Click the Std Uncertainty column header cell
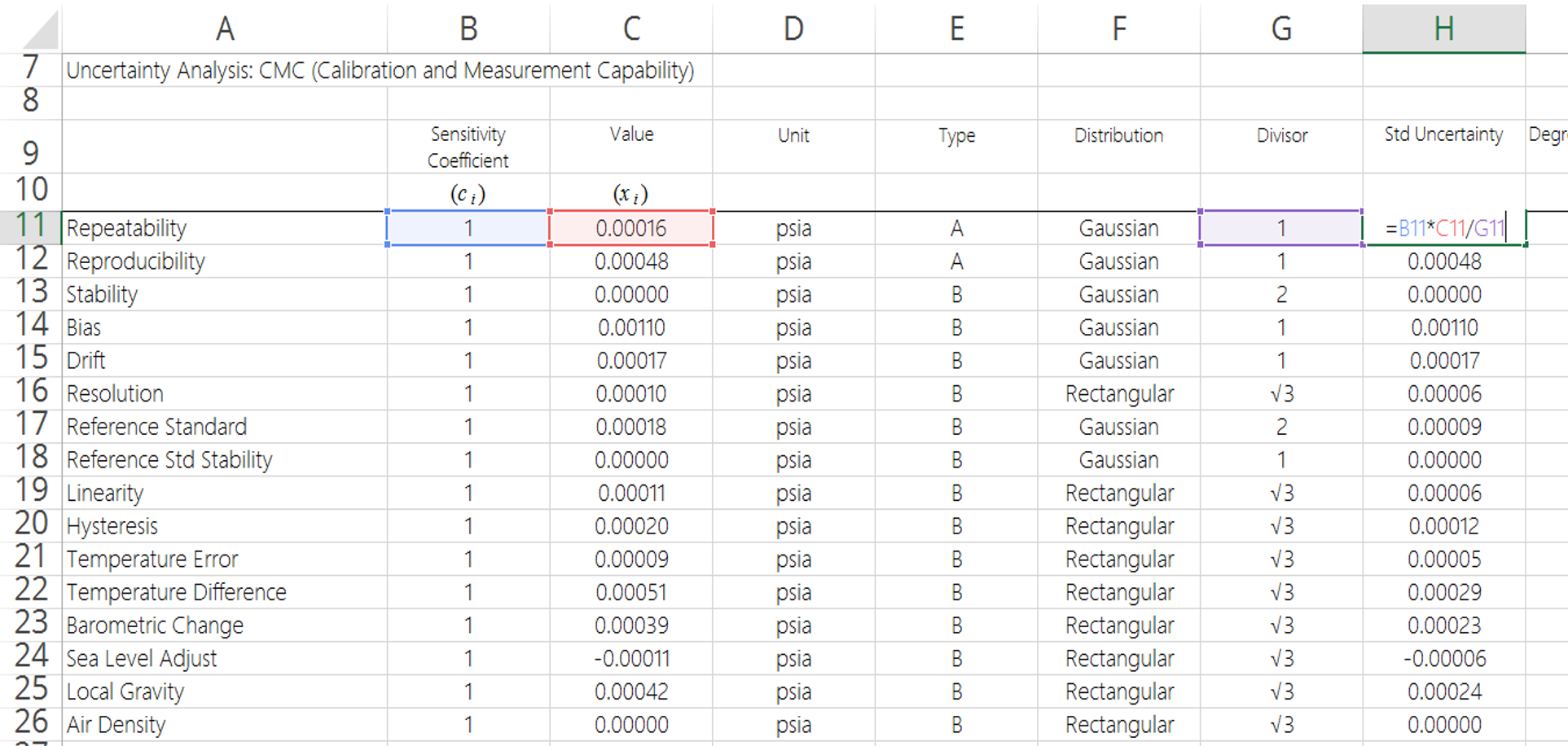Image resolution: width=1568 pixels, height=746 pixels. click(x=1444, y=135)
